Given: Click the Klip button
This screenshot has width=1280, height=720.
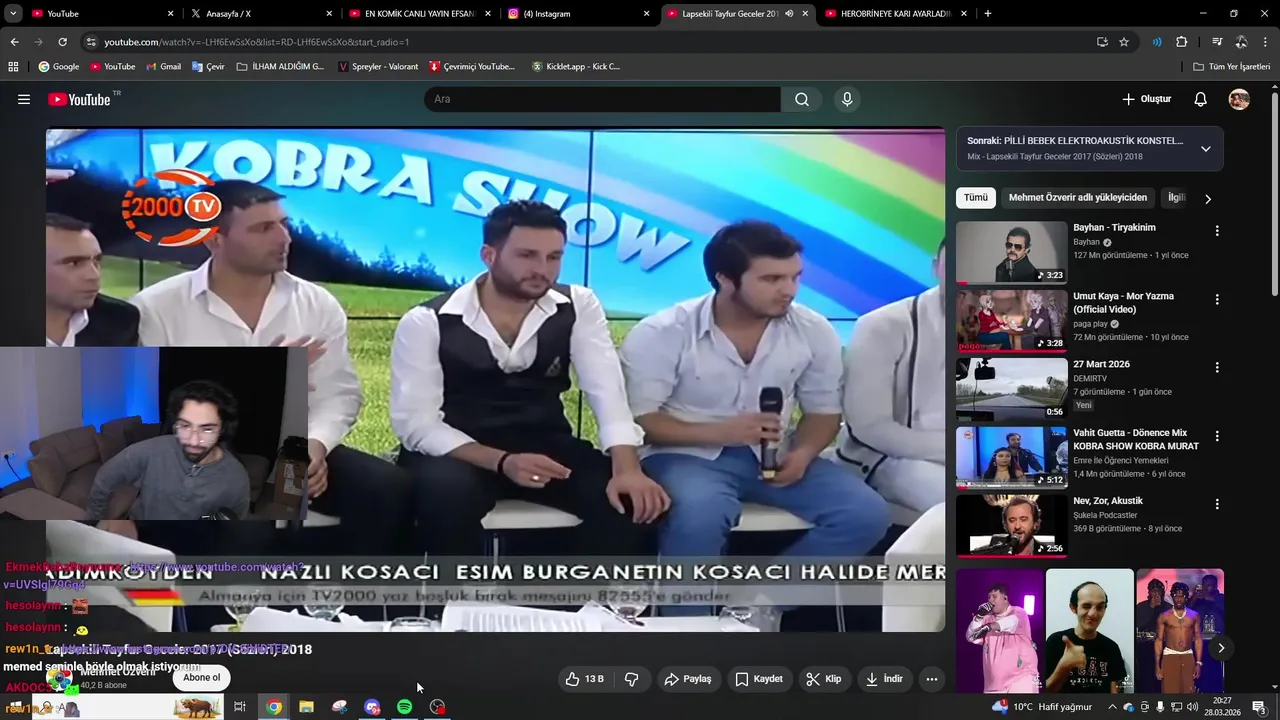Looking at the screenshot, I should [x=824, y=679].
